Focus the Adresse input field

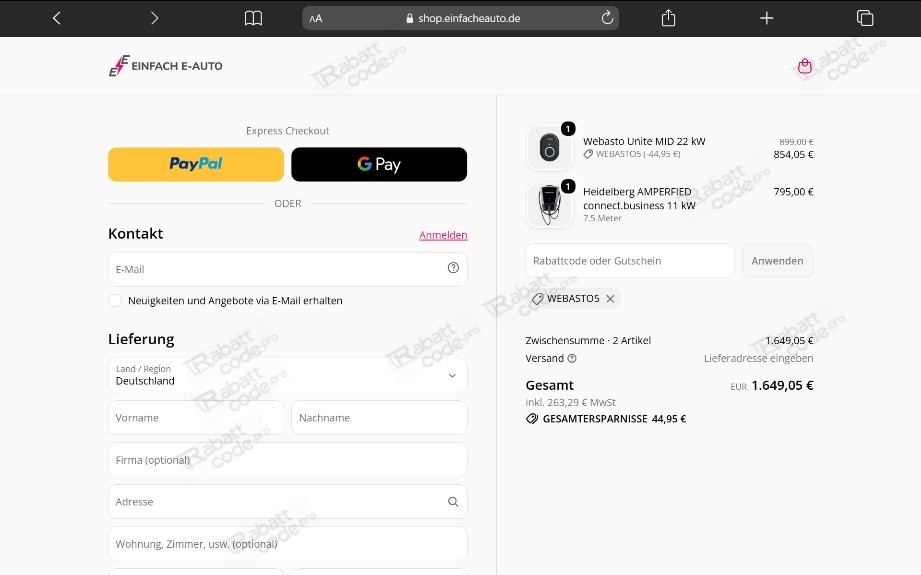288,502
